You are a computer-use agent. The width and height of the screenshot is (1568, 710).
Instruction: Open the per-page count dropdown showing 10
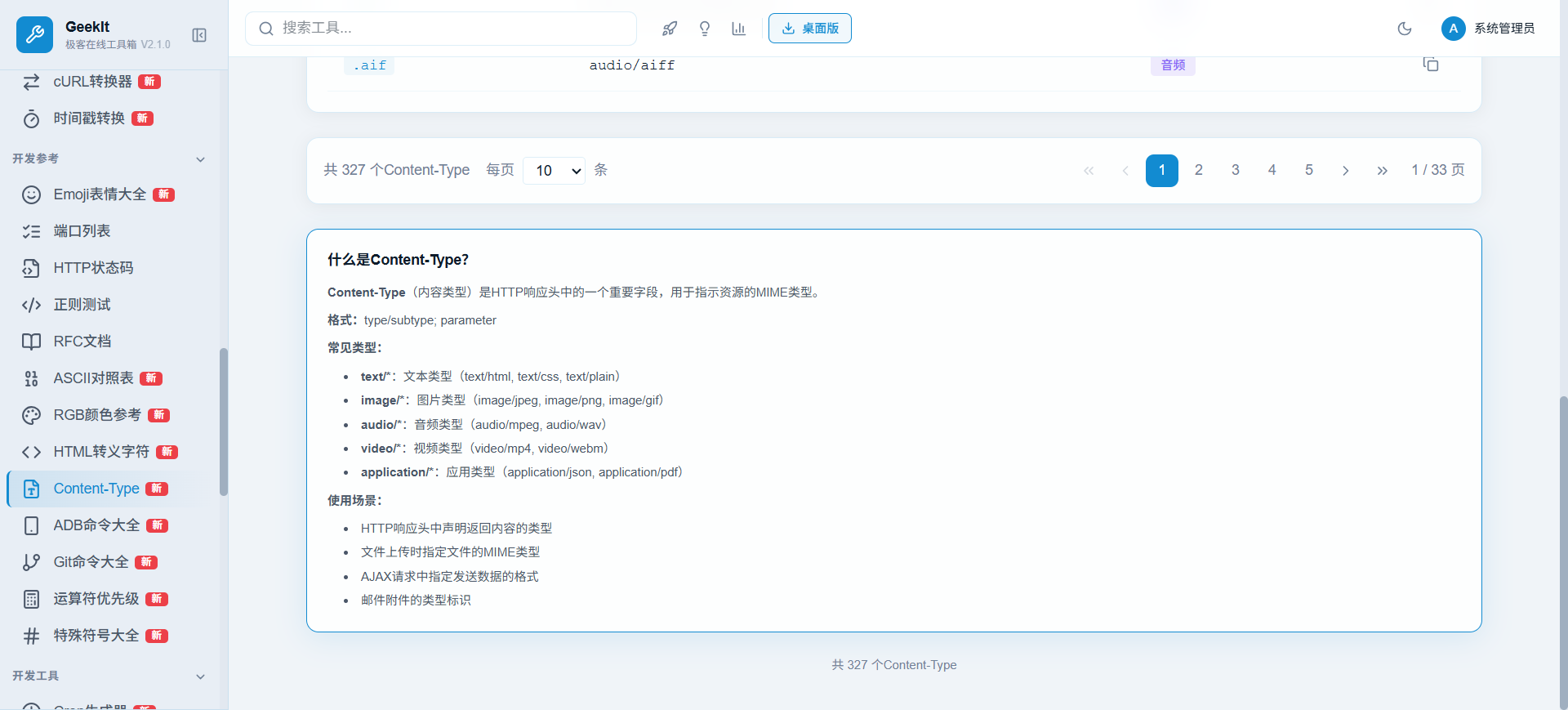(554, 170)
